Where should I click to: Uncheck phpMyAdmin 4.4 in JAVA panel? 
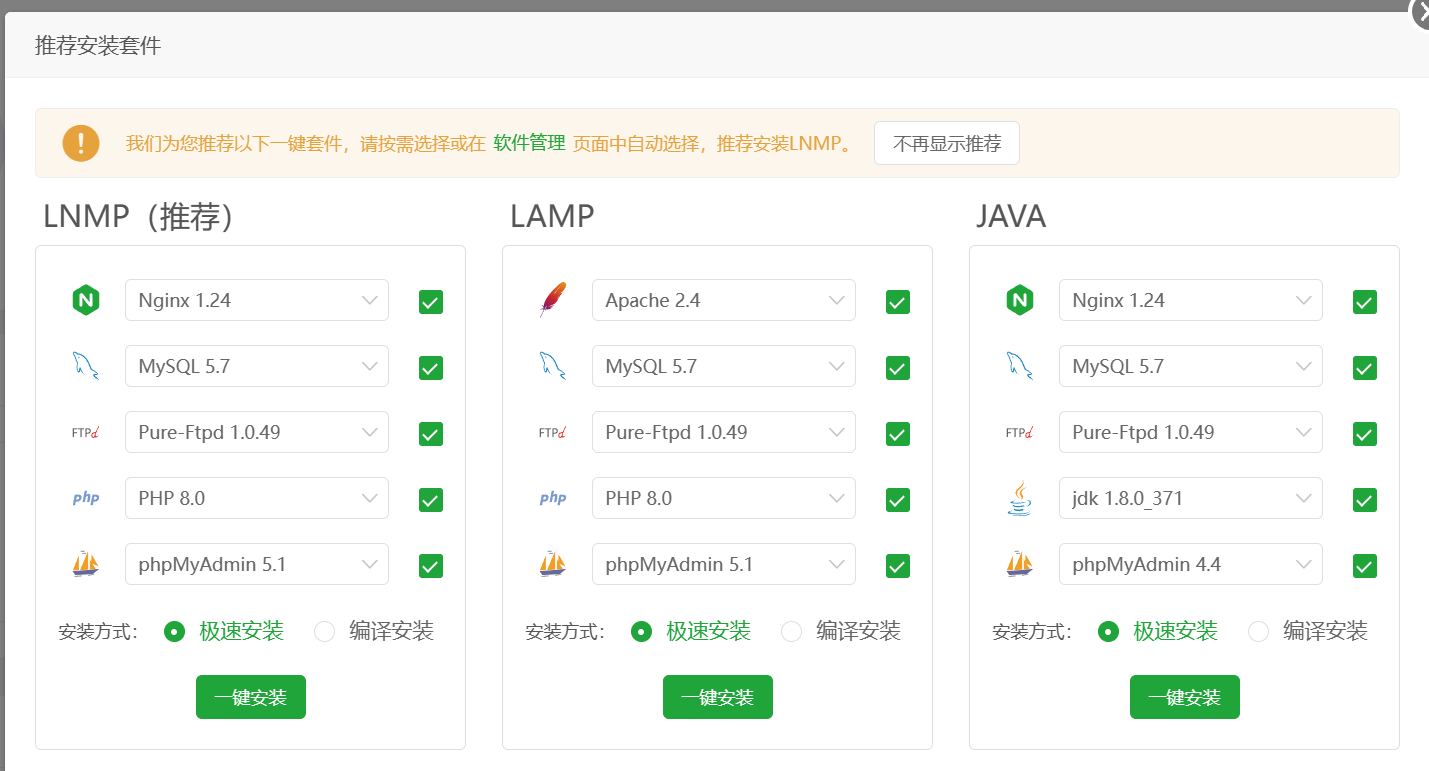1365,566
